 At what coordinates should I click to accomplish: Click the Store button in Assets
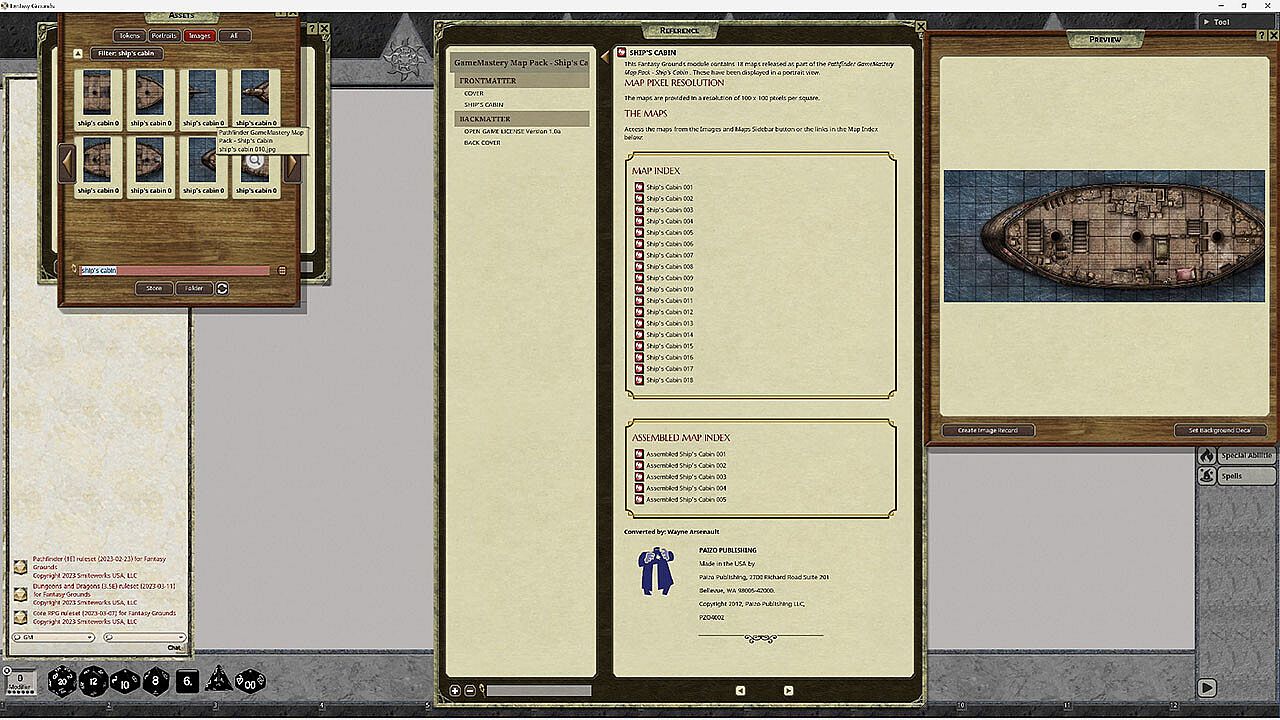[154, 288]
